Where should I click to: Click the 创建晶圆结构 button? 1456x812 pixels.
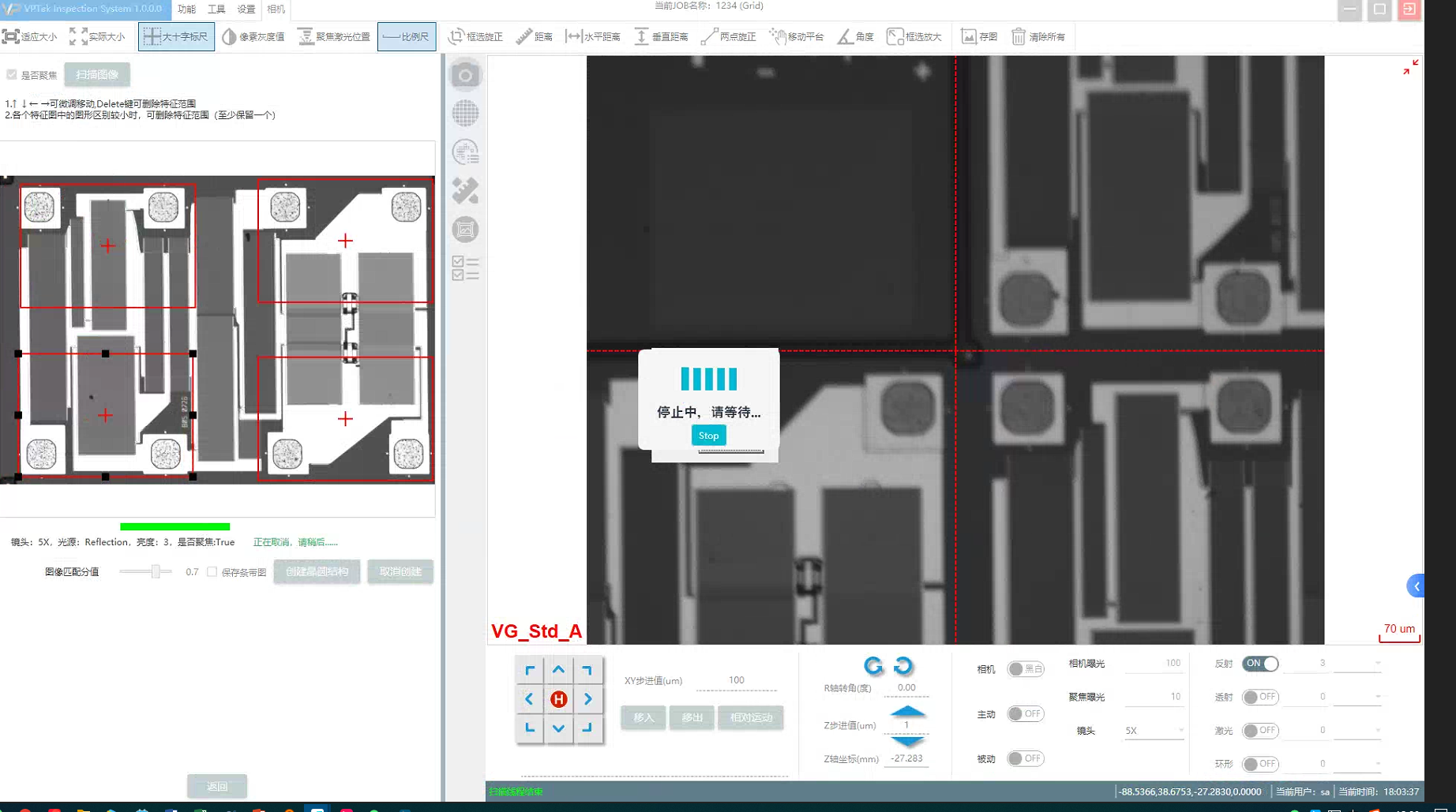[x=317, y=572]
